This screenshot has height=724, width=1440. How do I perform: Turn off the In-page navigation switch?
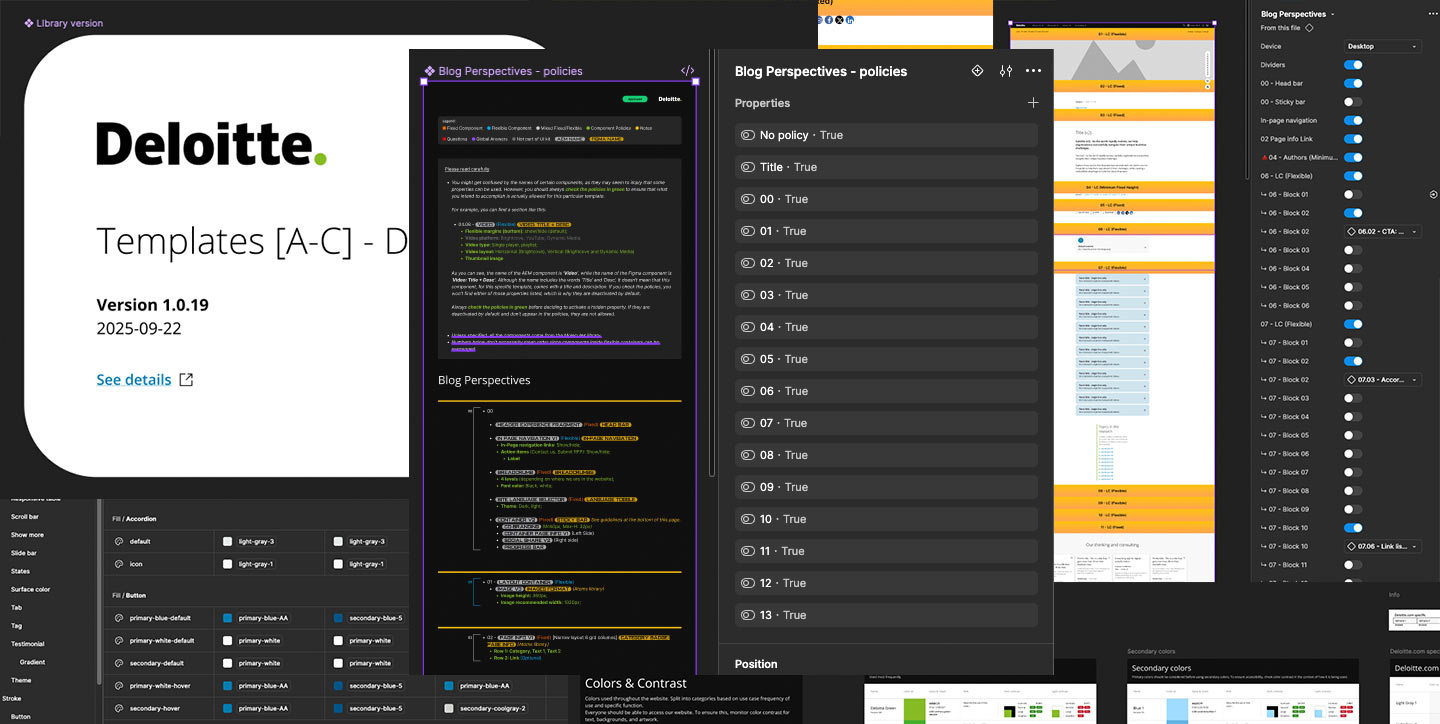click(1352, 120)
